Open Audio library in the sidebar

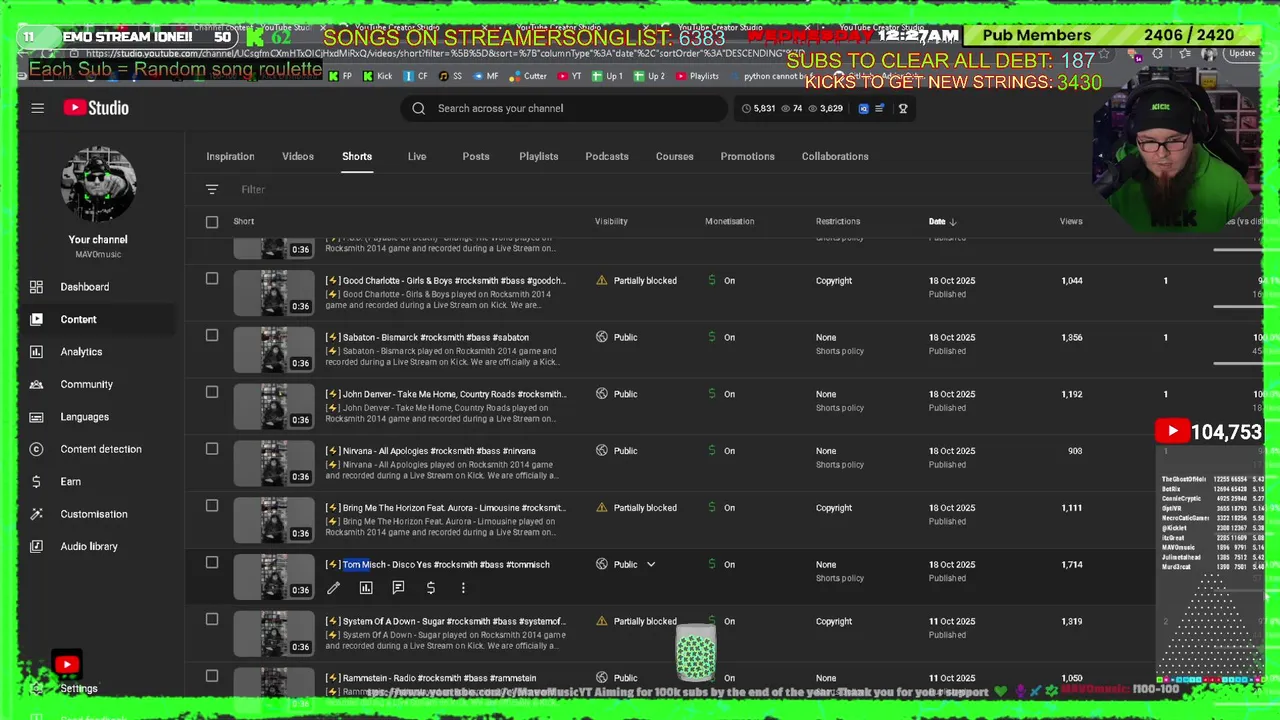(x=88, y=546)
